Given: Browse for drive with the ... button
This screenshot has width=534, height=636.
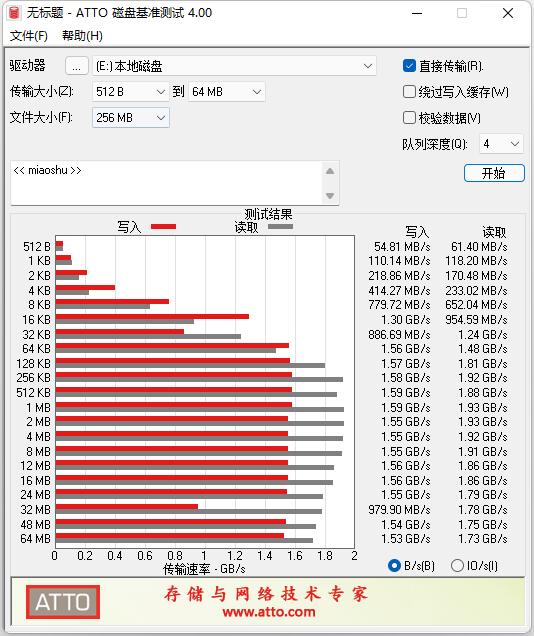Looking at the screenshot, I should [x=77, y=66].
